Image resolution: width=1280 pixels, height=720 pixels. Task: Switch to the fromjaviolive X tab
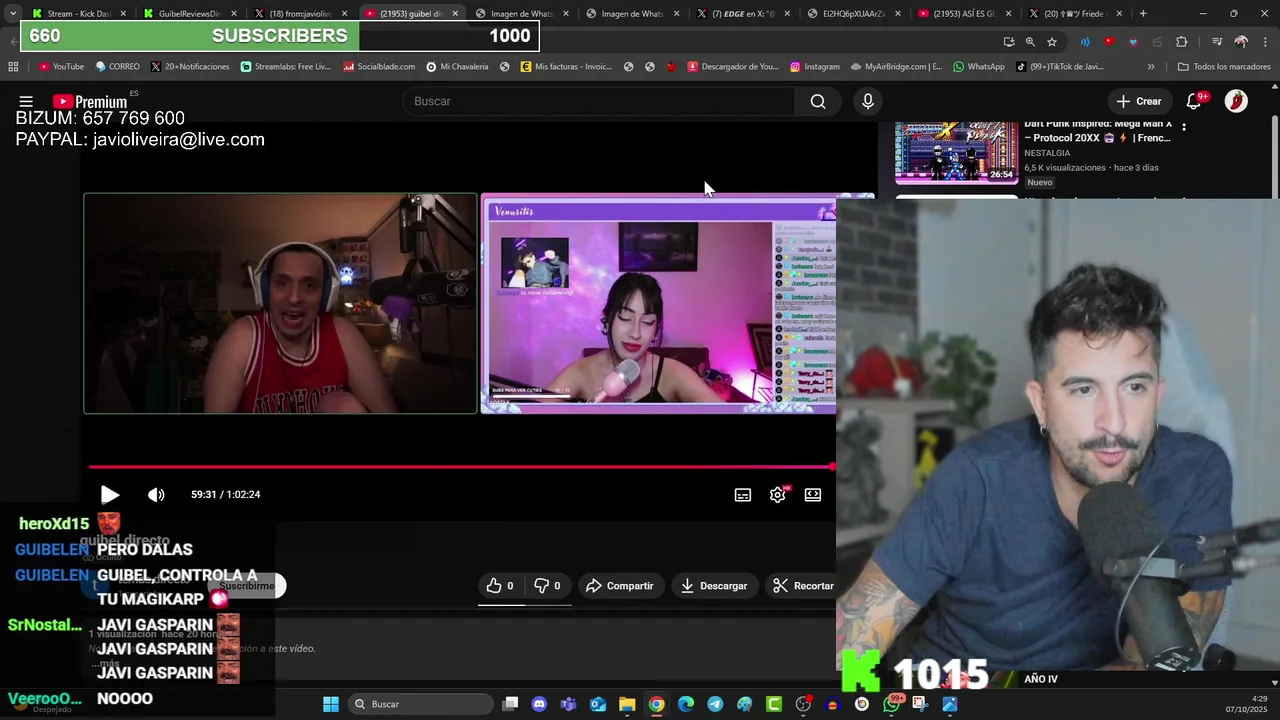[298, 14]
